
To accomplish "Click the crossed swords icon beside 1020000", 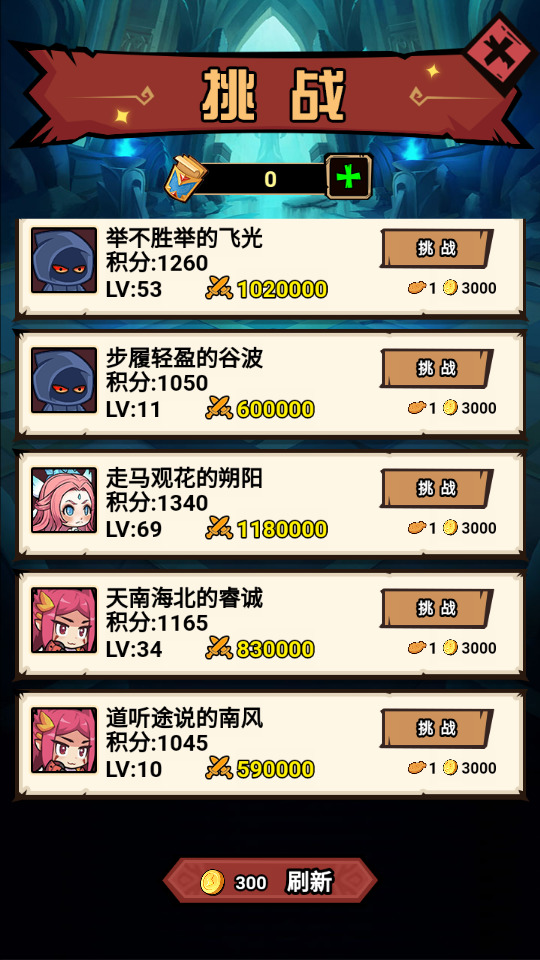I will (219, 288).
